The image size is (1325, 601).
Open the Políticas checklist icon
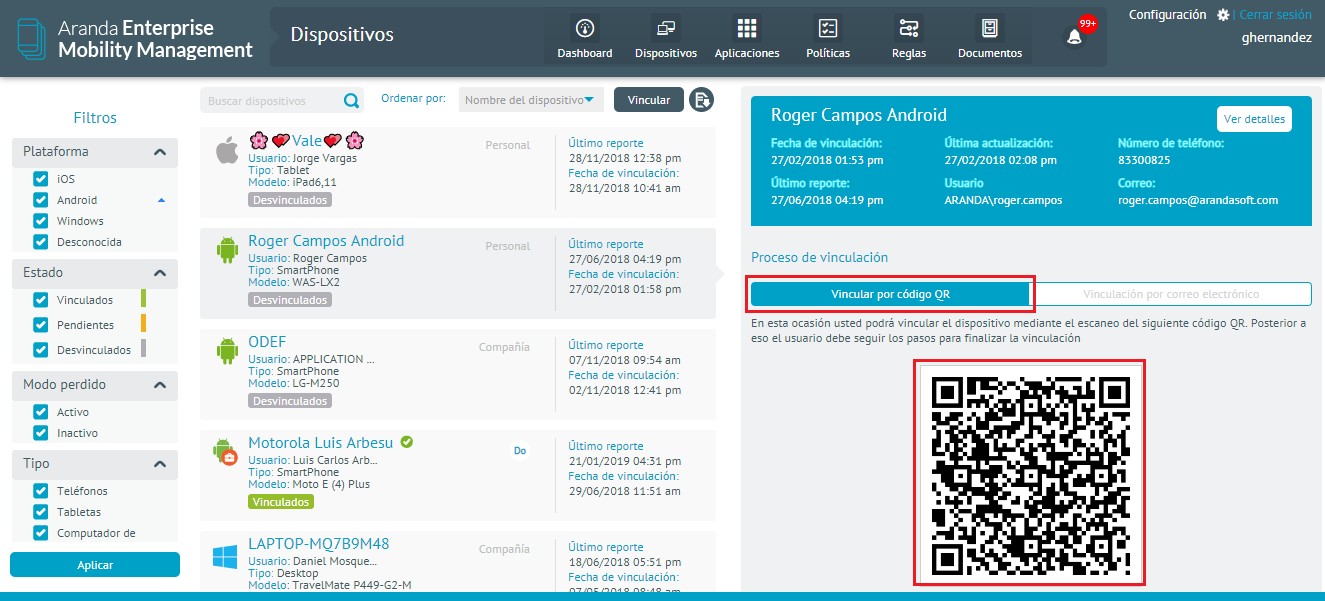click(828, 28)
